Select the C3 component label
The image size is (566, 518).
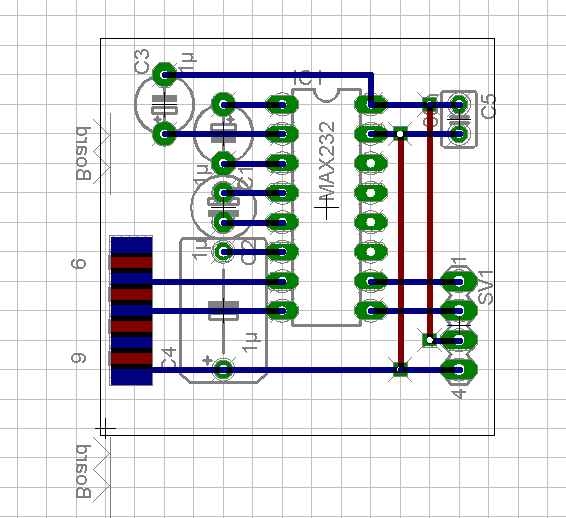142,61
